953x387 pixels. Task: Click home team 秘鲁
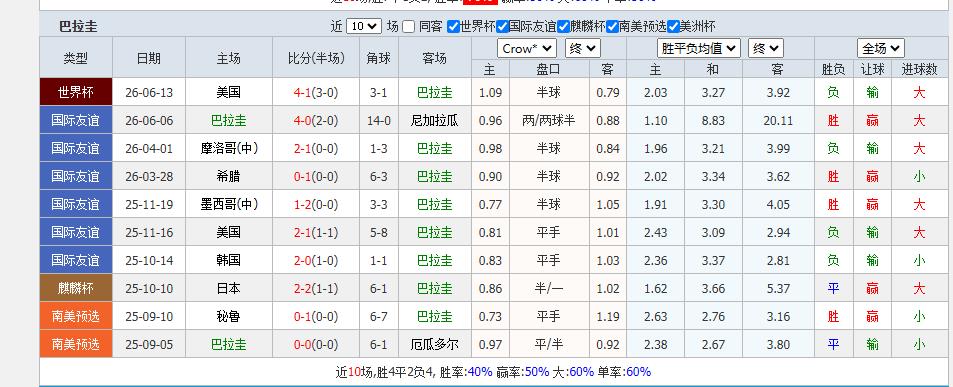tap(229, 317)
